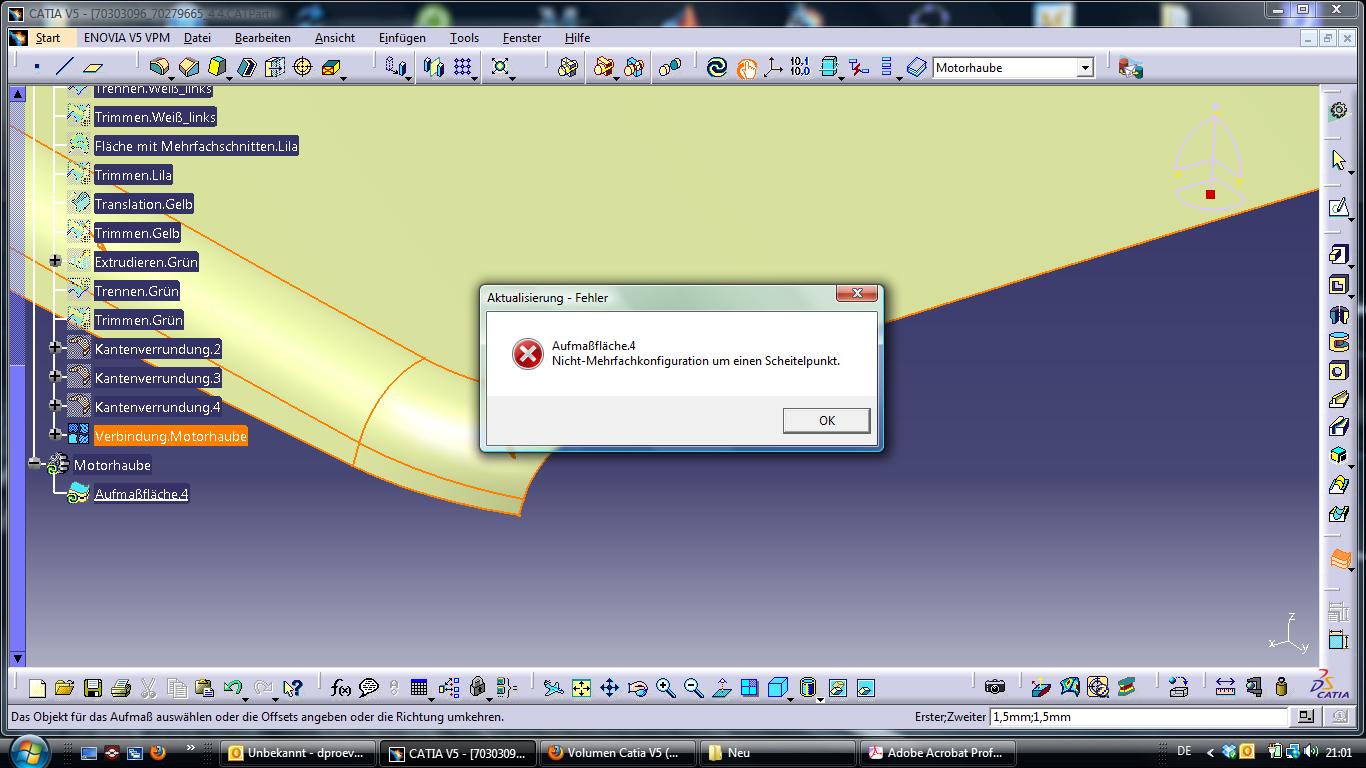Viewport: 1366px width, 768px height.
Task: Open the Datei menu
Action: tap(197, 38)
